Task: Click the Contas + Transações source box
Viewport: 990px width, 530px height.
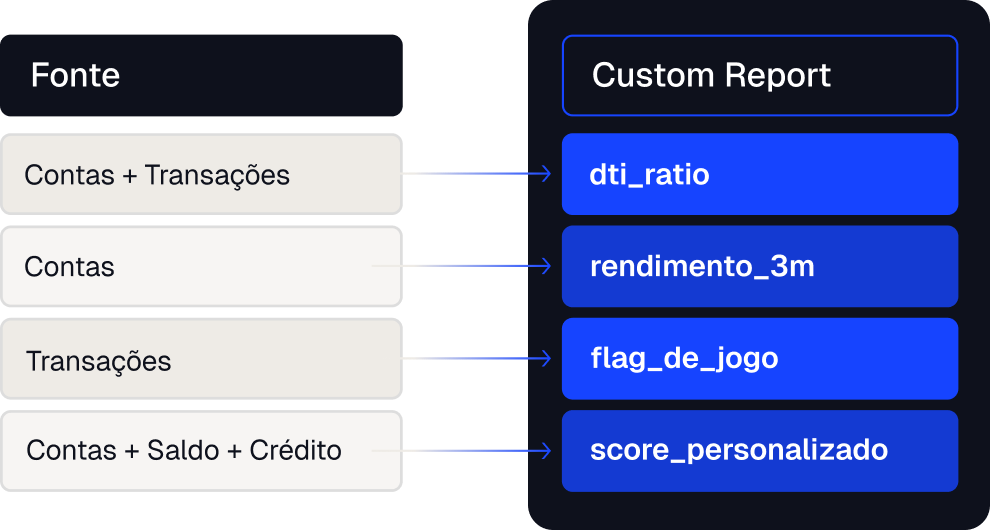Action: pos(201,174)
